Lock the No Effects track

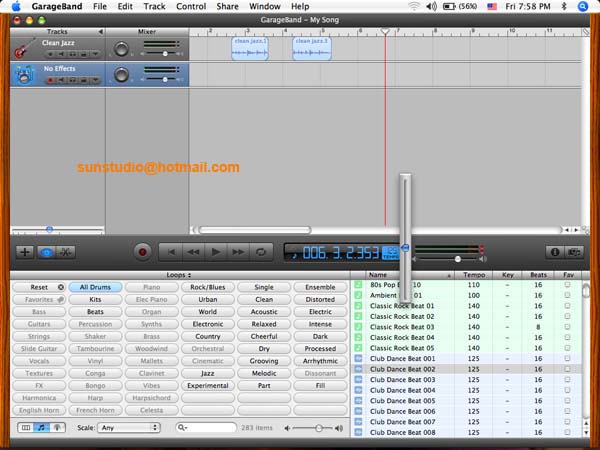coord(83,80)
